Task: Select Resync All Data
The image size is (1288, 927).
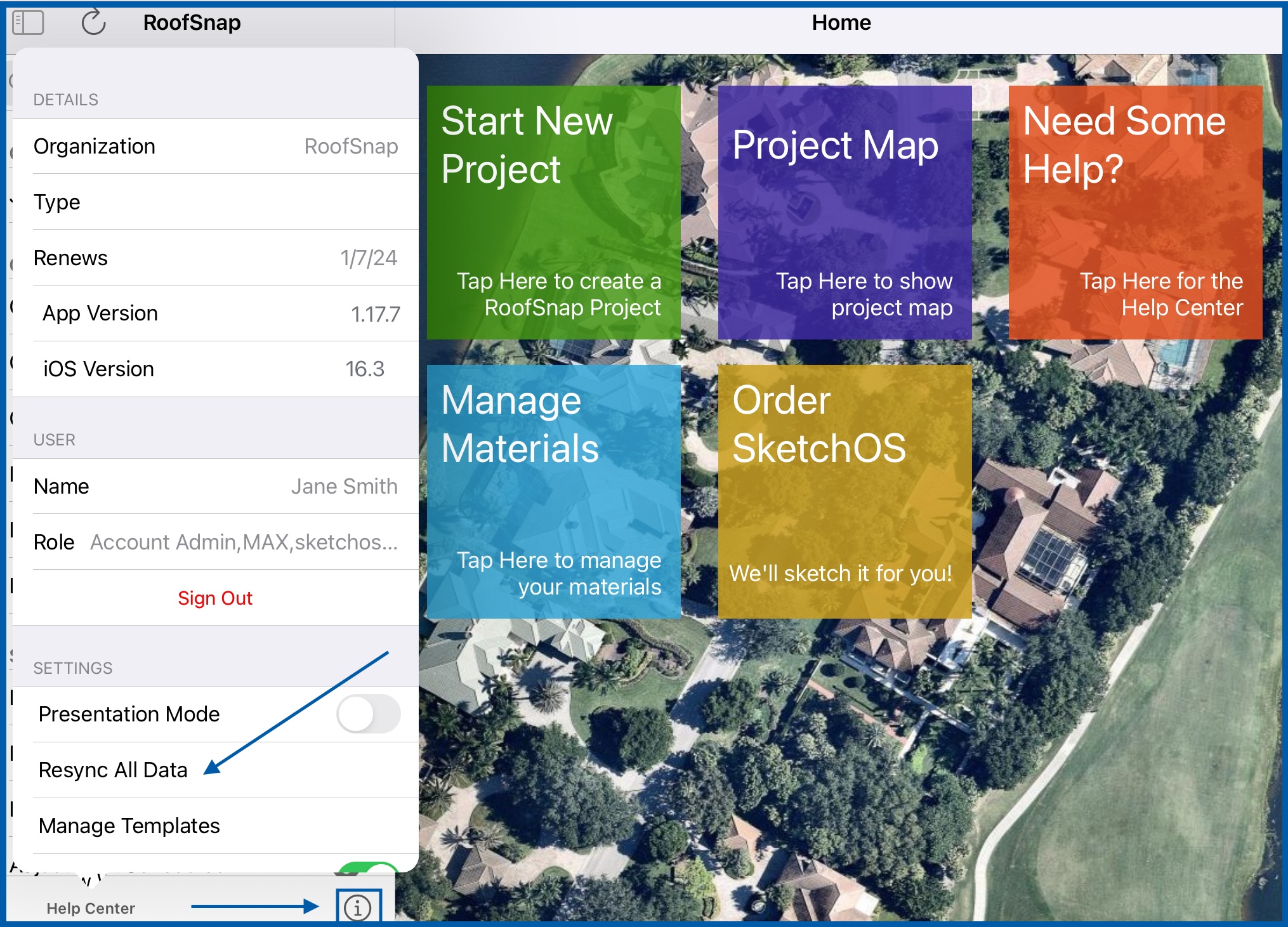Action: 216,770
